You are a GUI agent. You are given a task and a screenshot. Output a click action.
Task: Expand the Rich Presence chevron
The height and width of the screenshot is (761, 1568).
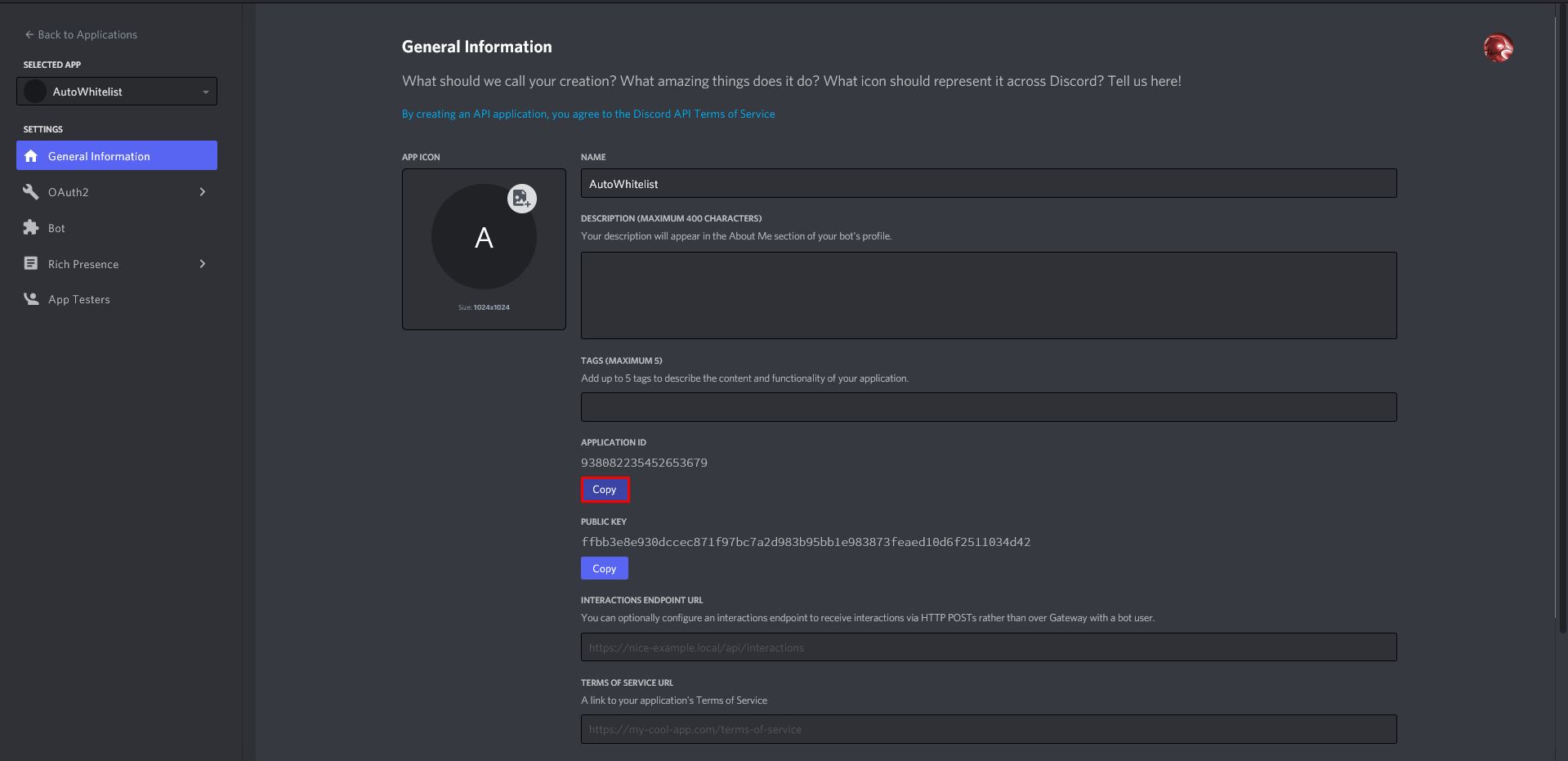click(x=202, y=263)
